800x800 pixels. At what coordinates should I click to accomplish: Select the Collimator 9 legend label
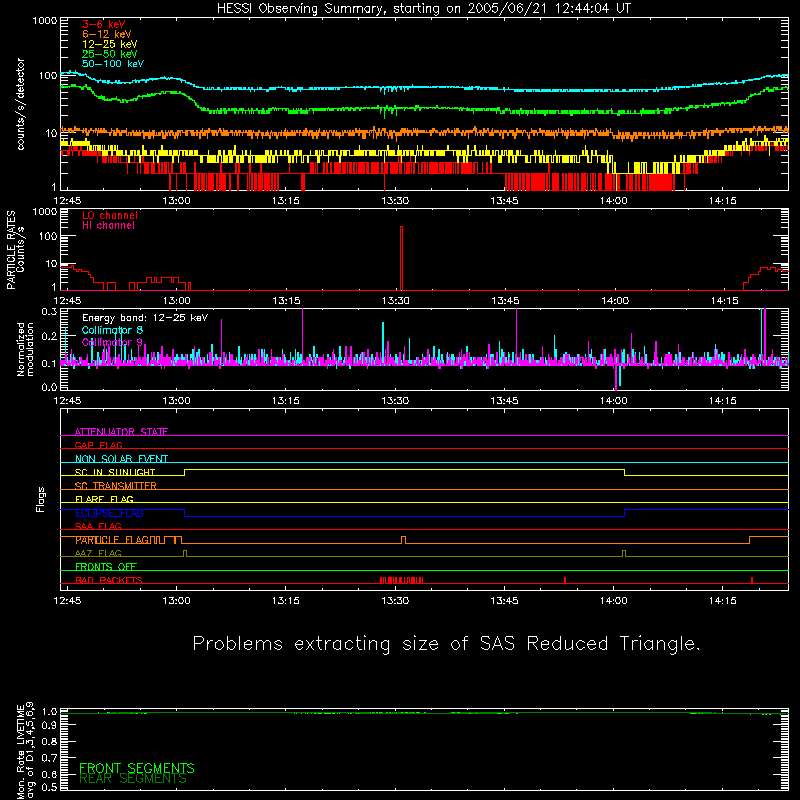(112, 342)
